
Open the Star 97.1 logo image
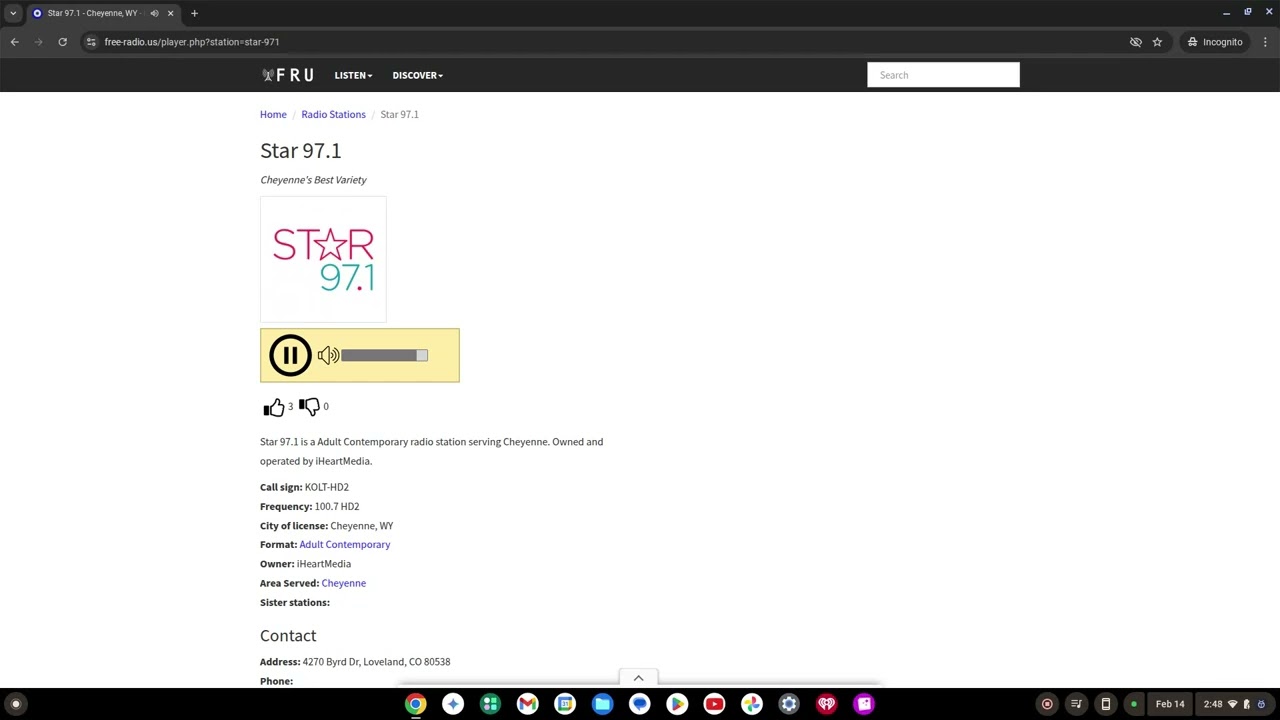323,259
